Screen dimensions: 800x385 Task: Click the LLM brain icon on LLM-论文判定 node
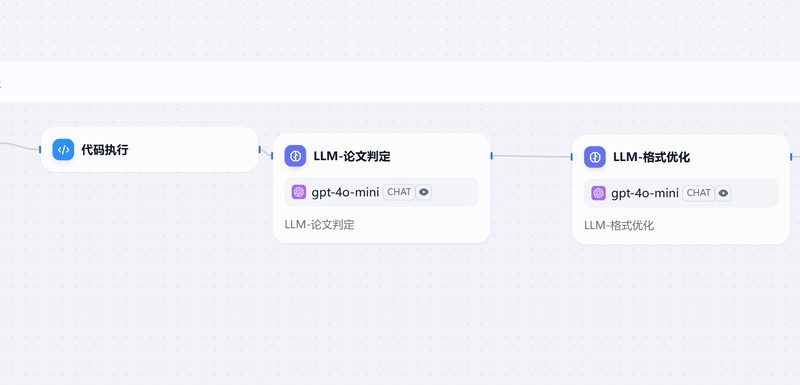point(295,156)
